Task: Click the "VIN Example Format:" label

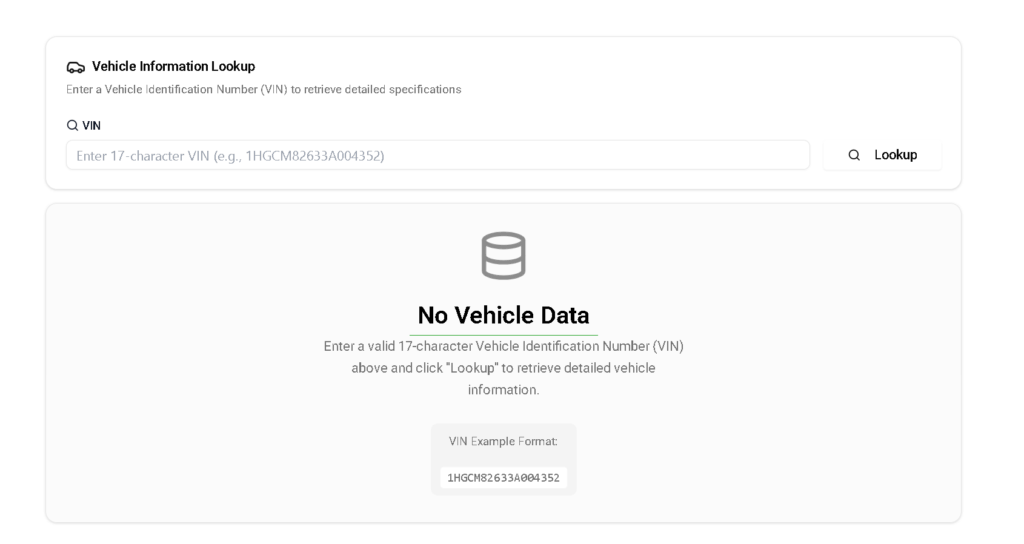Action: pos(503,441)
